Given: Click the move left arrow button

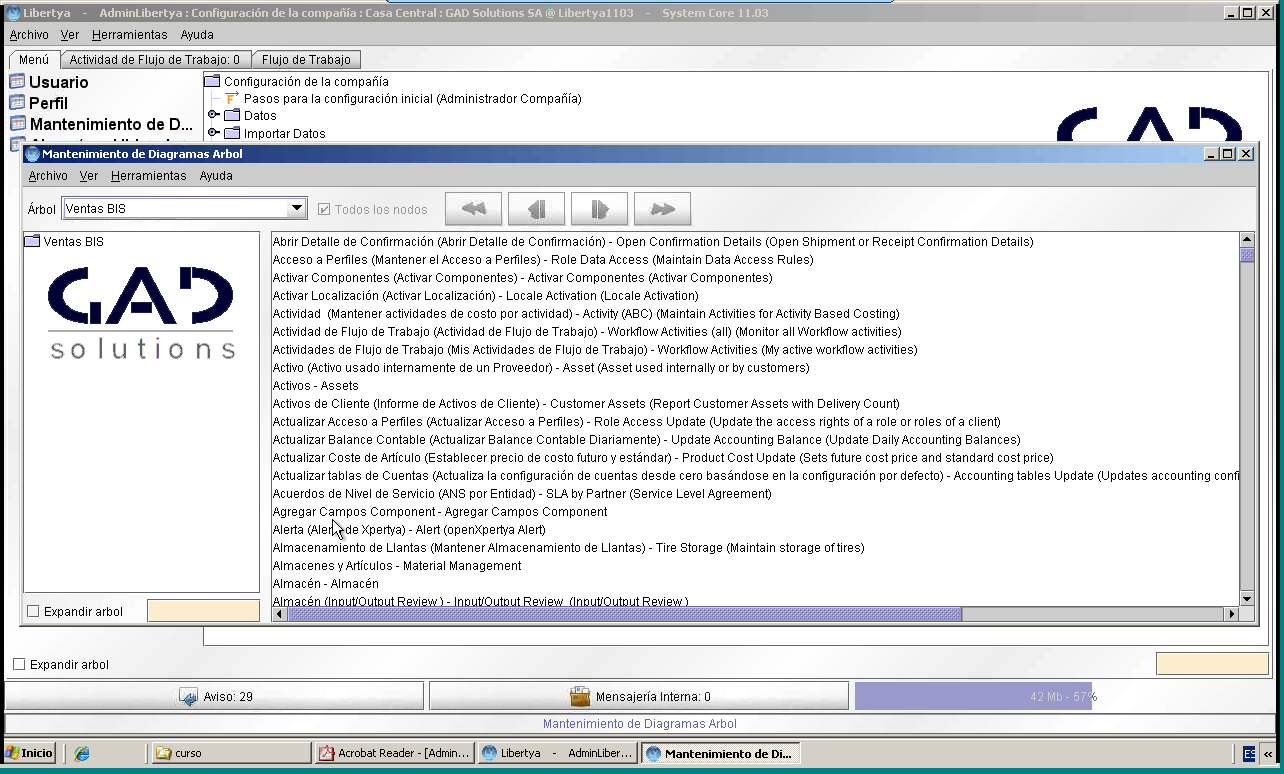Looking at the screenshot, I should click(536, 209).
